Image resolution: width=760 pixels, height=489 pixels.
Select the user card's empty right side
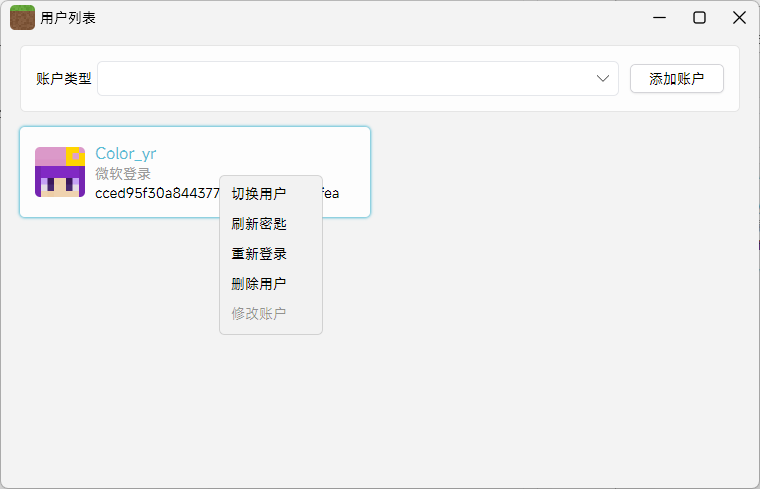pyautogui.click(x=345, y=155)
